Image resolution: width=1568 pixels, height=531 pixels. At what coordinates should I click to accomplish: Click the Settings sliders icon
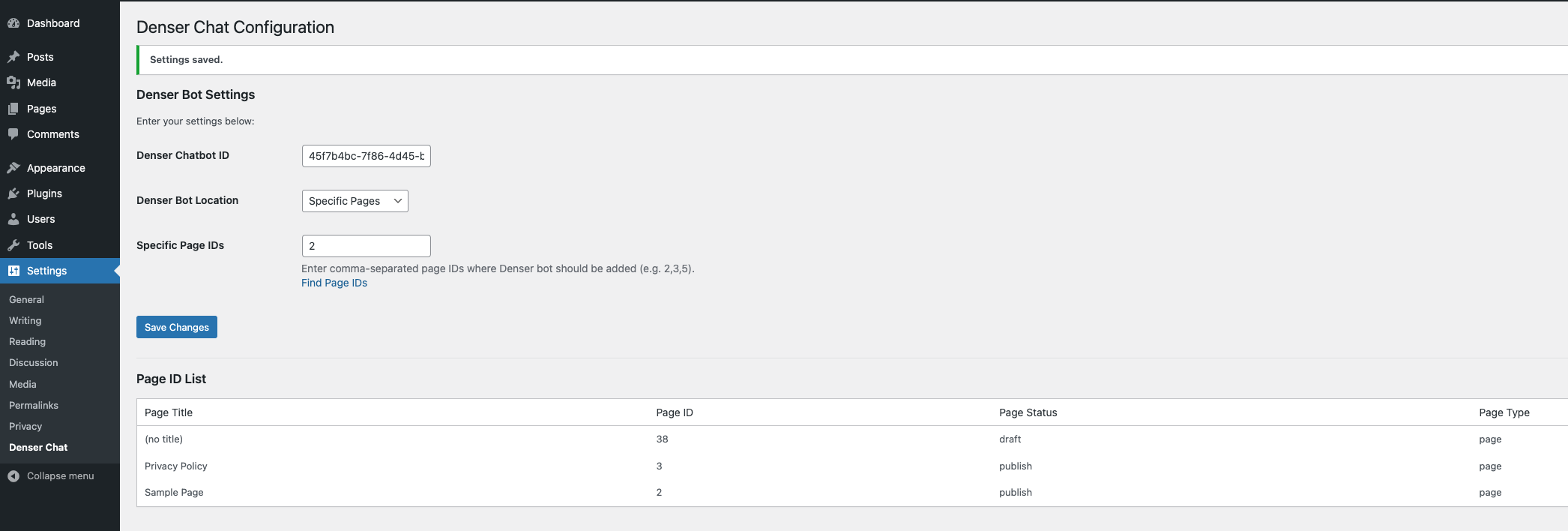click(x=13, y=271)
